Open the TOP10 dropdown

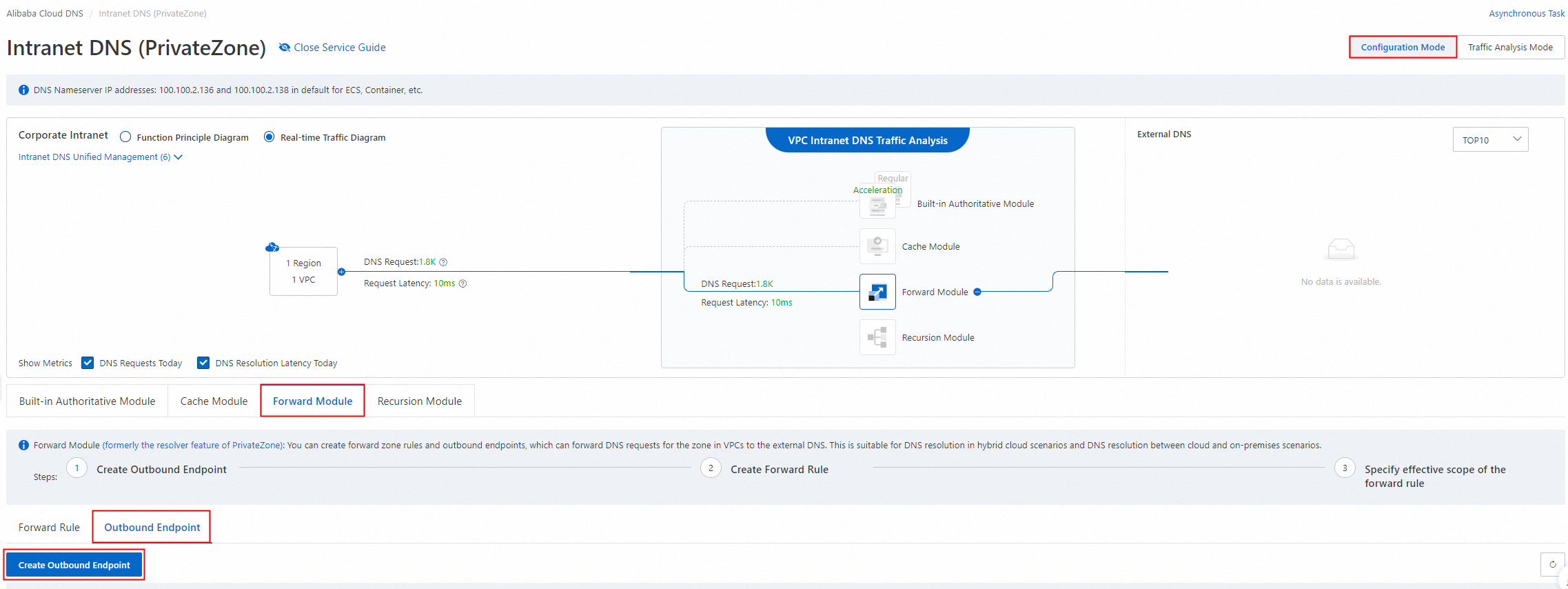coord(1490,139)
